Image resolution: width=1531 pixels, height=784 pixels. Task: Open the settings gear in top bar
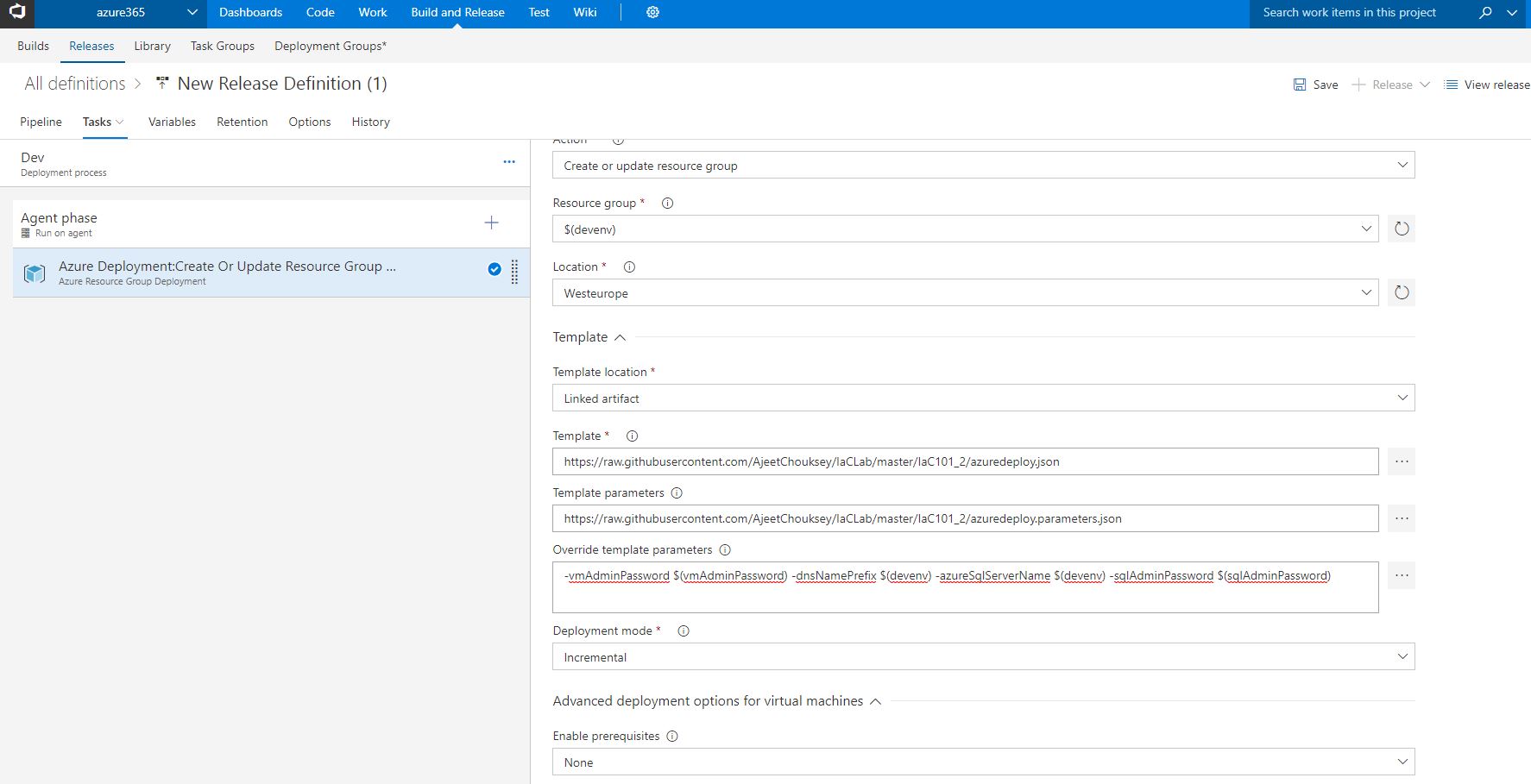[652, 12]
